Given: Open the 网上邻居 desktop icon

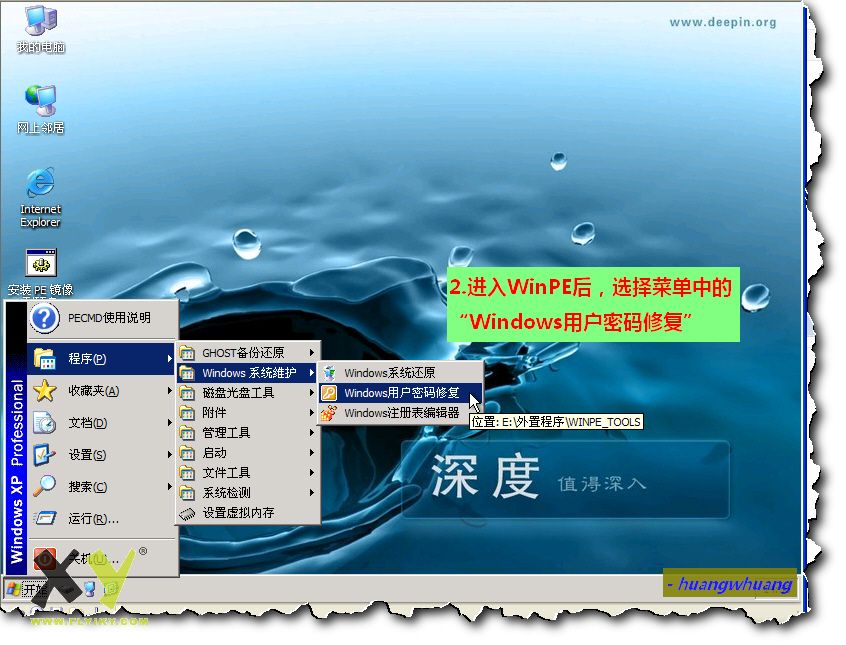Looking at the screenshot, I should [41, 110].
